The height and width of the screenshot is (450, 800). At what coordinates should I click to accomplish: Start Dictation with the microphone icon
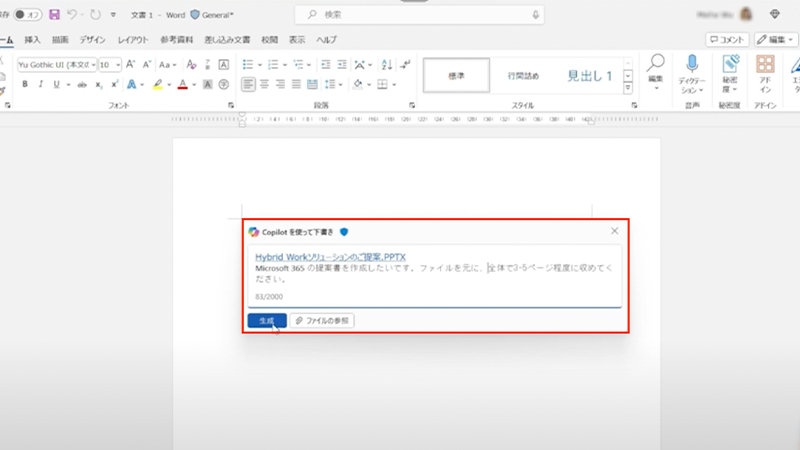(x=691, y=64)
